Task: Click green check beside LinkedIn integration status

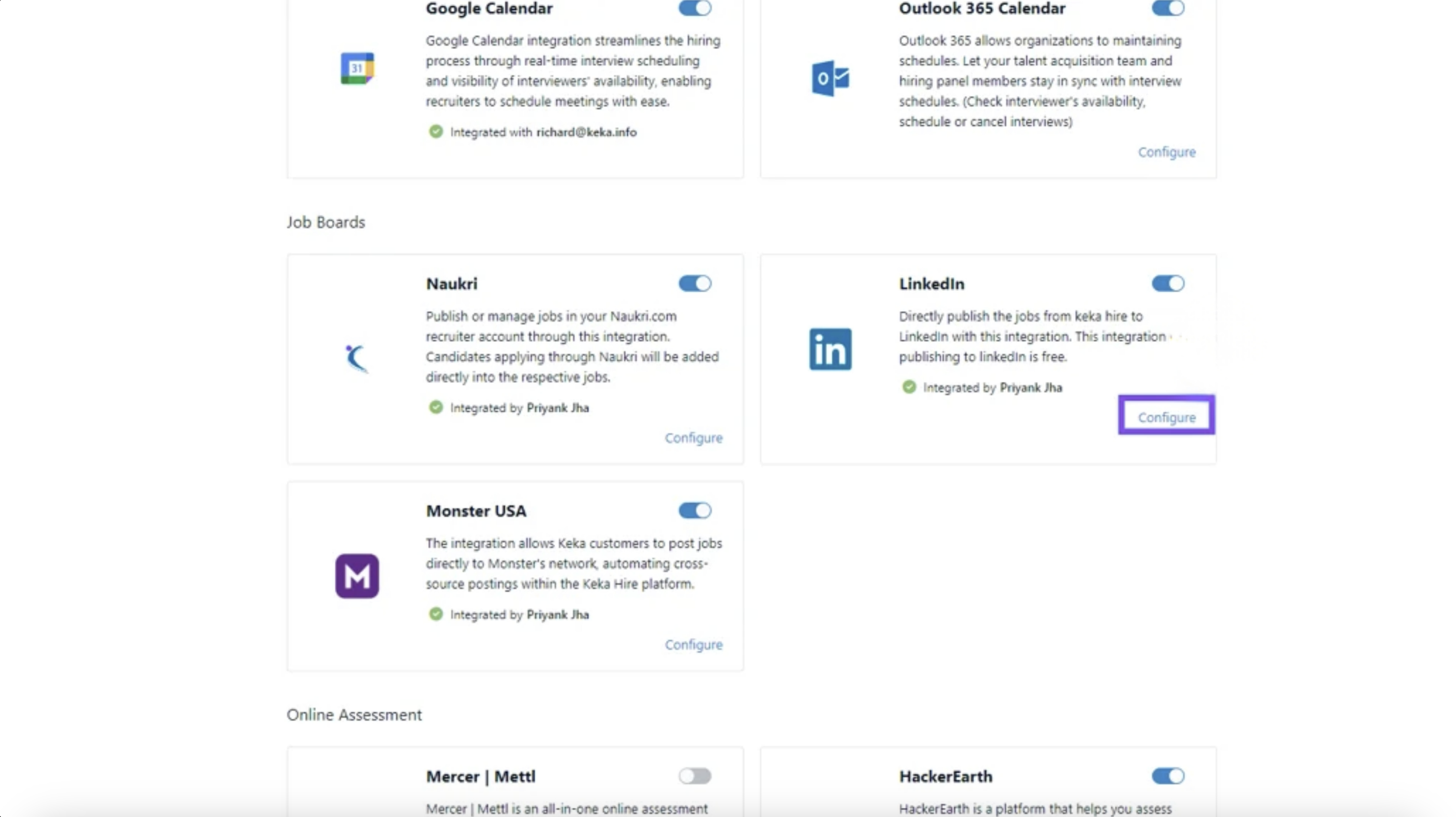Action: 909,387
